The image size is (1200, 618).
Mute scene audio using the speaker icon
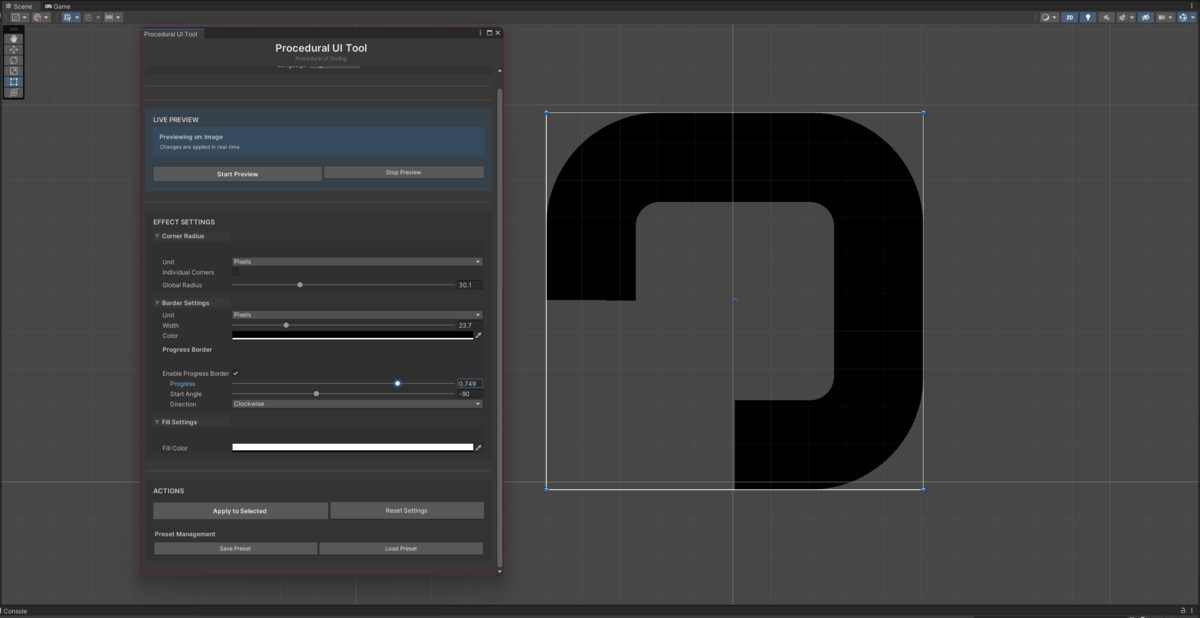tap(1105, 17)
